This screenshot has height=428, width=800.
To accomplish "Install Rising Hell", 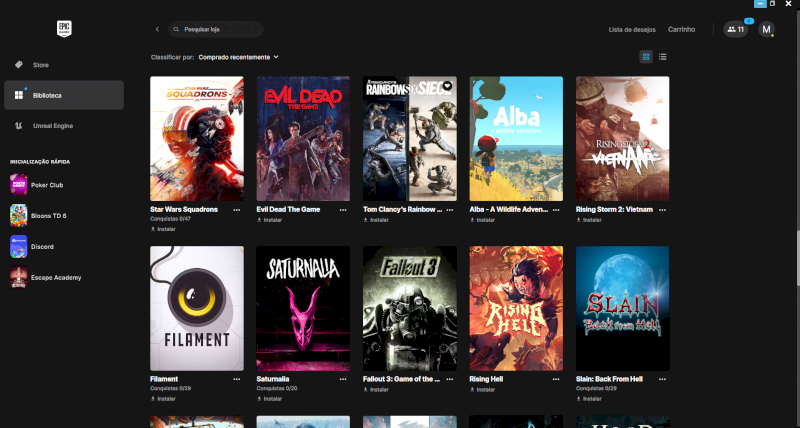I will point(483,389).
